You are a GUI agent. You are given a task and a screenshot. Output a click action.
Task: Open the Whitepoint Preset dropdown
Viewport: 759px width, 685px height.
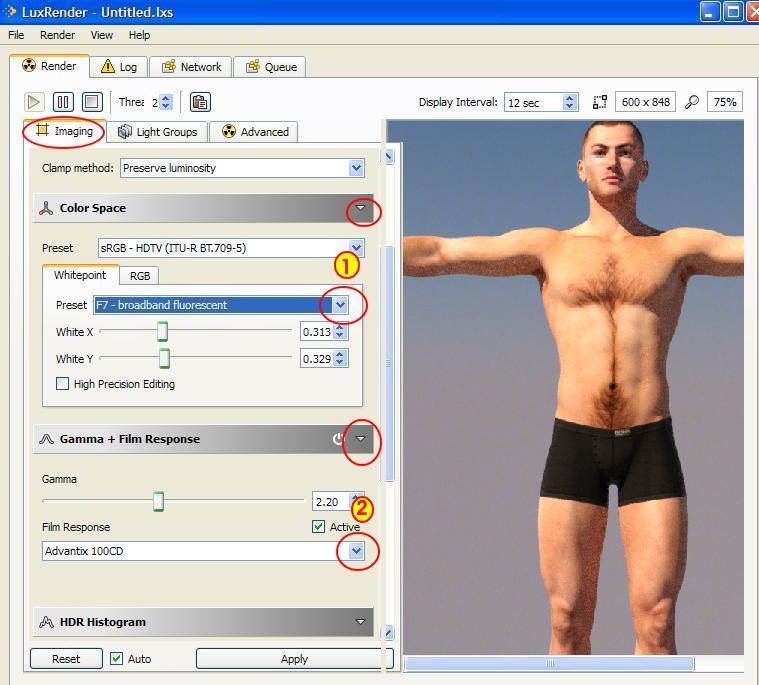340,305
